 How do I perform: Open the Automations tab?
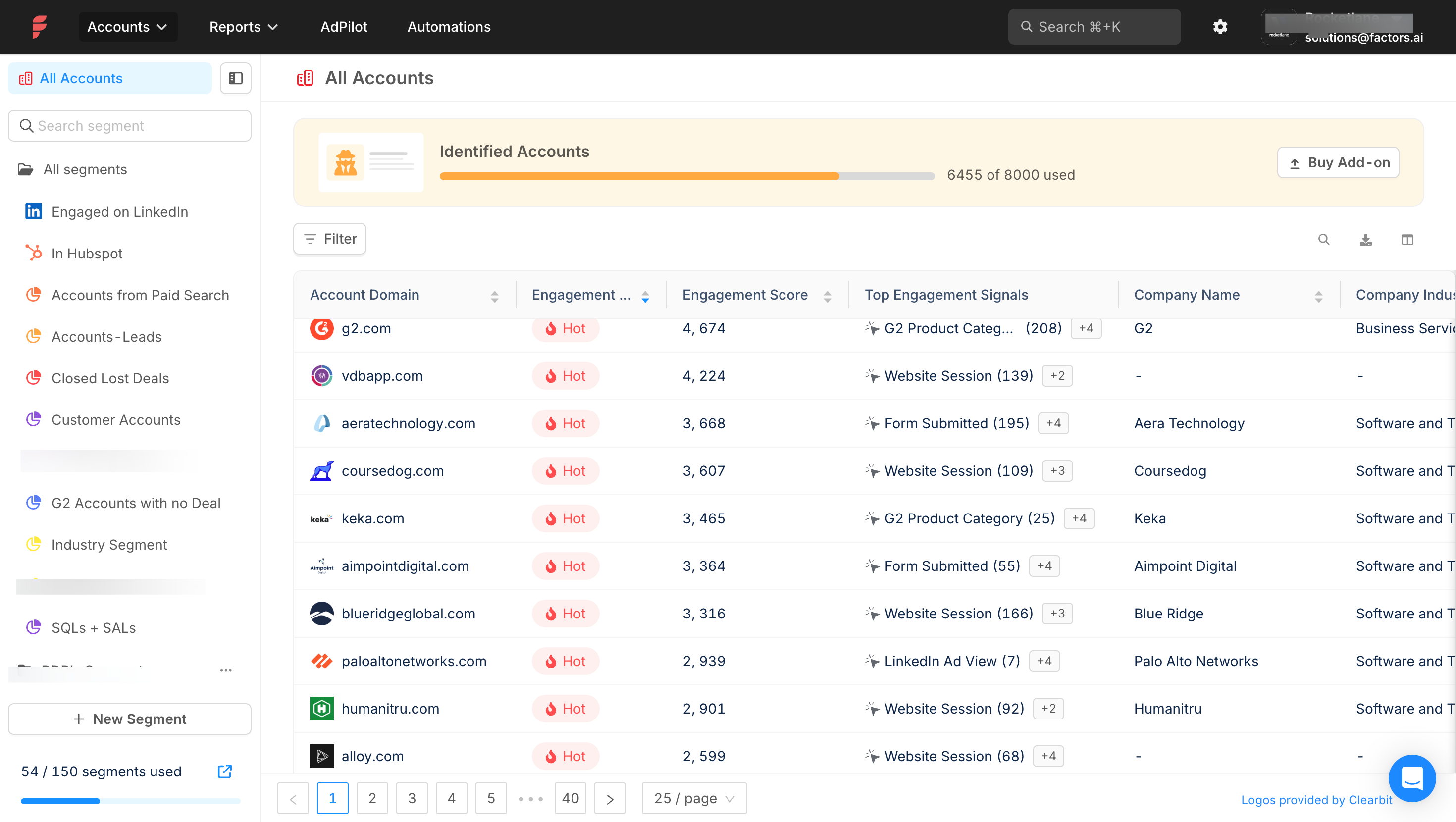coord(449,27)
